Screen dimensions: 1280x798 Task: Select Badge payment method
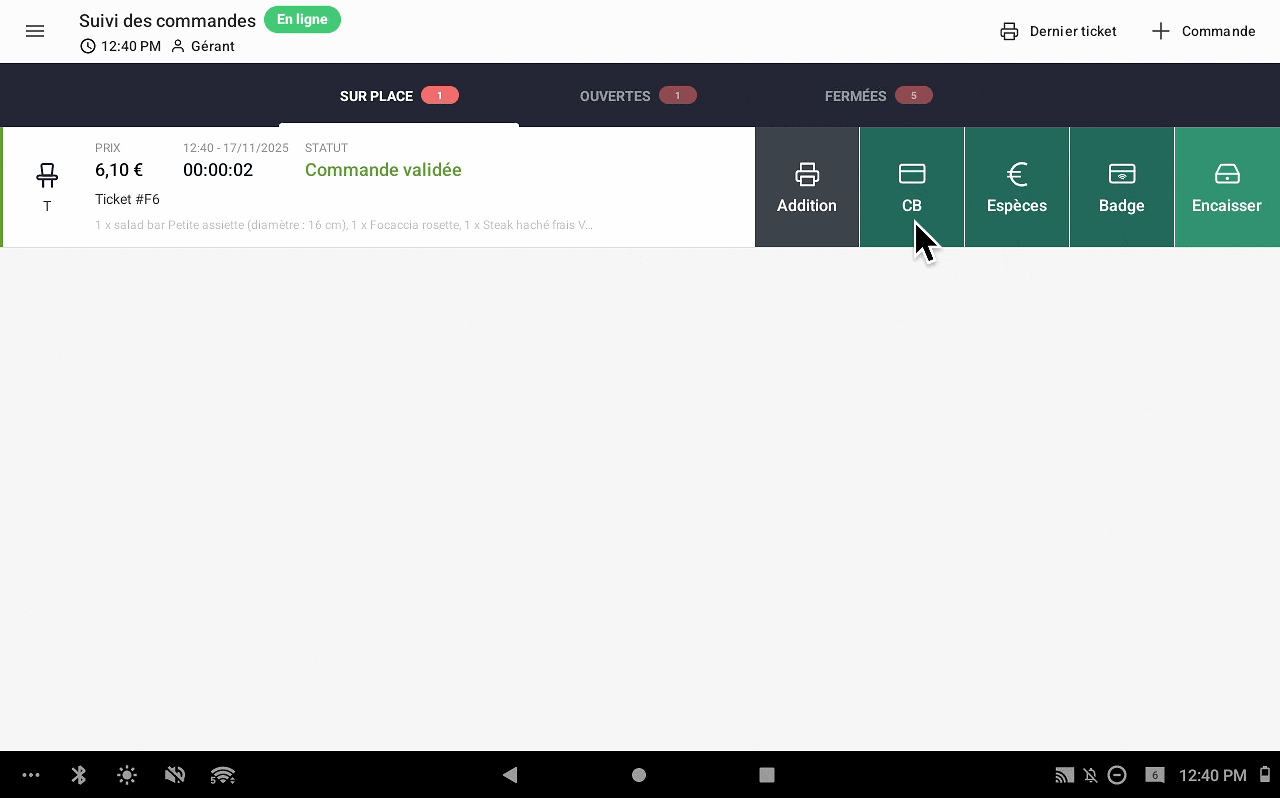pos(1121,187)
